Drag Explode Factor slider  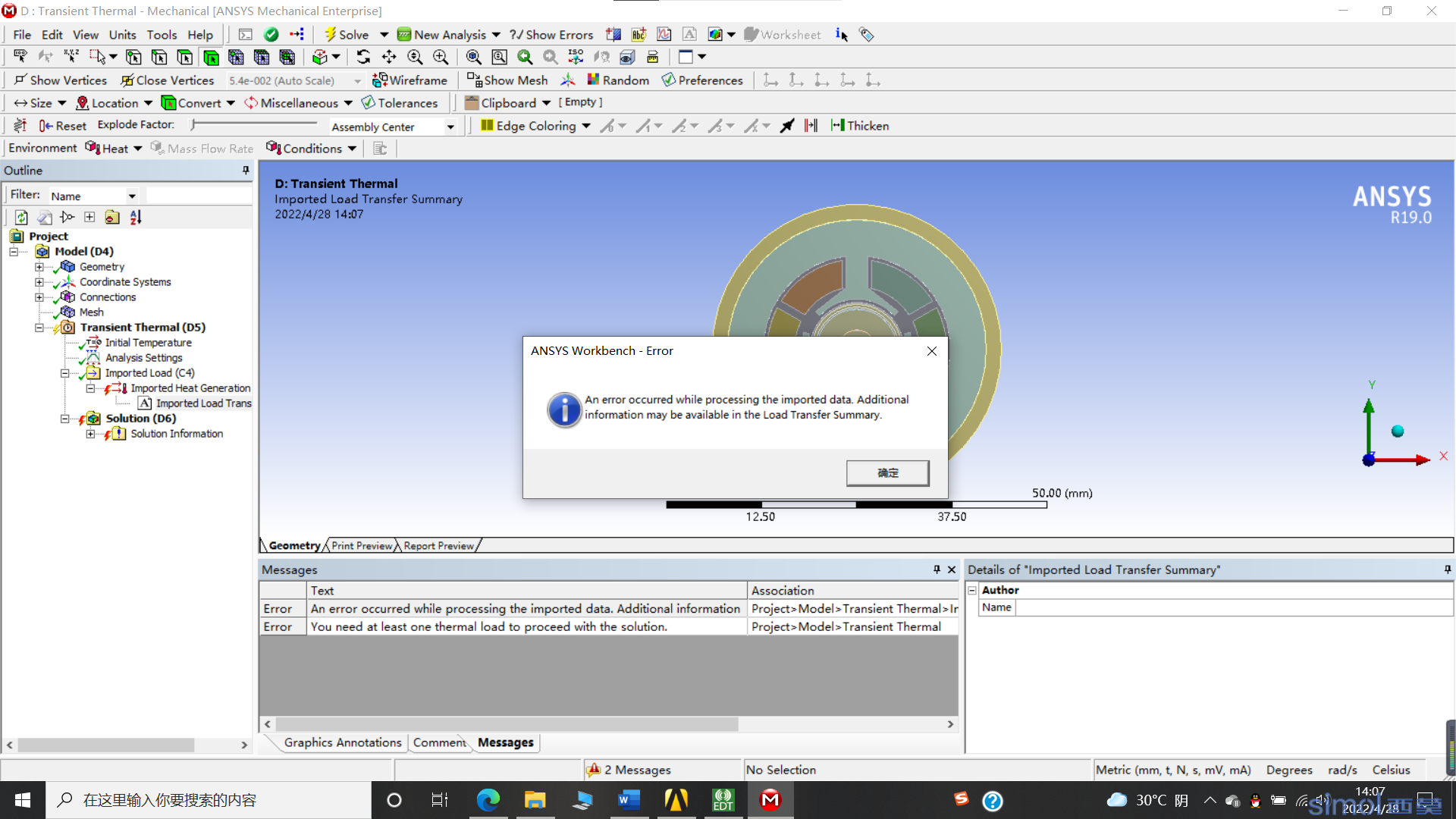click(x=194, y=124)
